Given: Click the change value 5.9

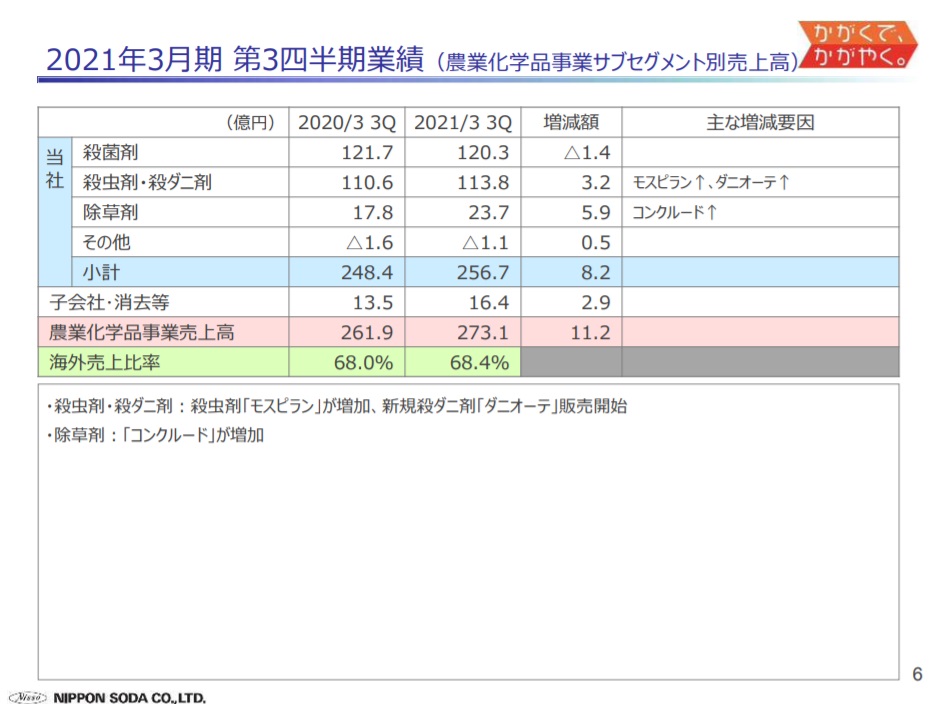Looking at the screenshot, I should click(x=596, y=212).
